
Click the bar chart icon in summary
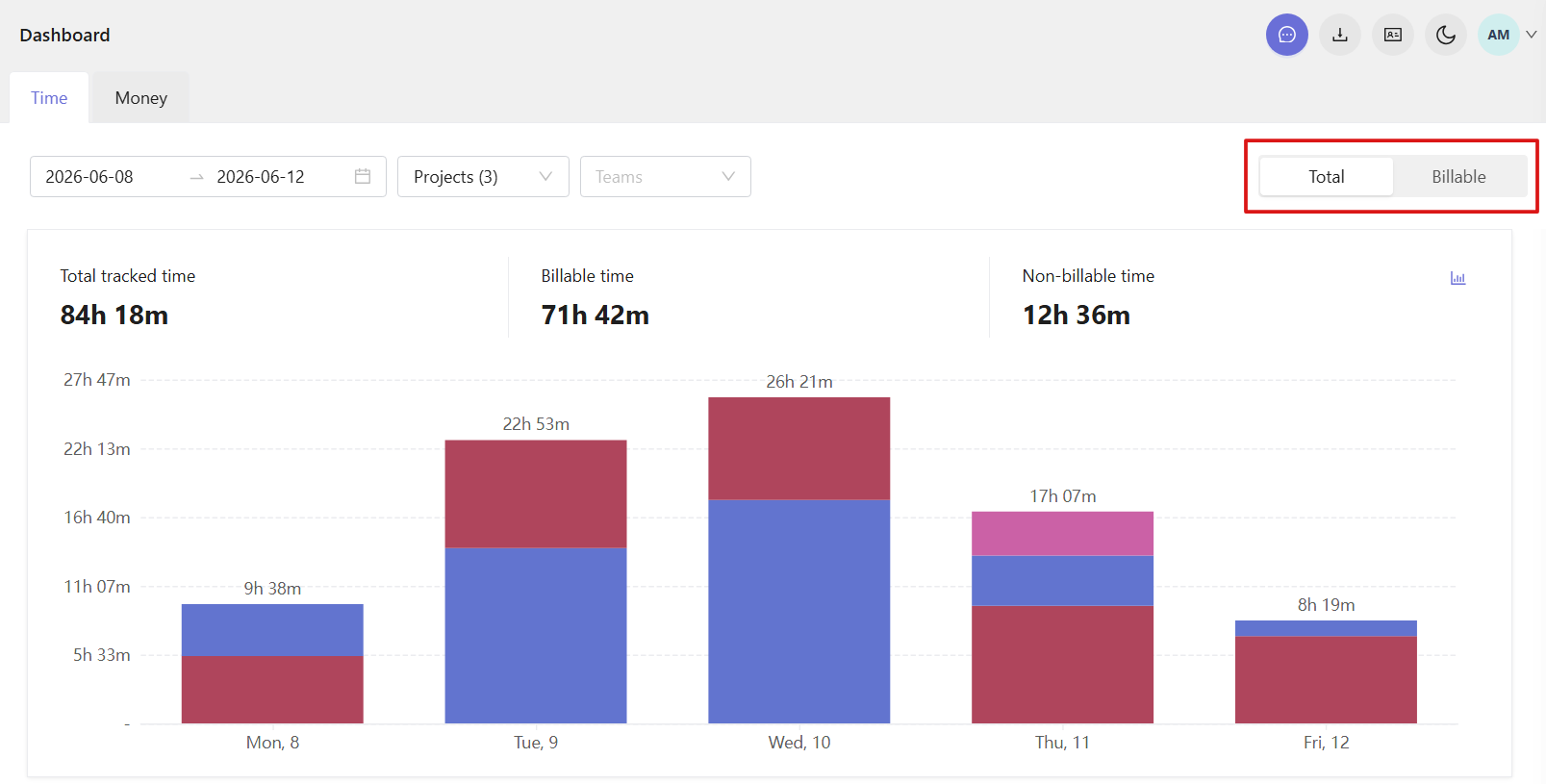click(1457, 278)
